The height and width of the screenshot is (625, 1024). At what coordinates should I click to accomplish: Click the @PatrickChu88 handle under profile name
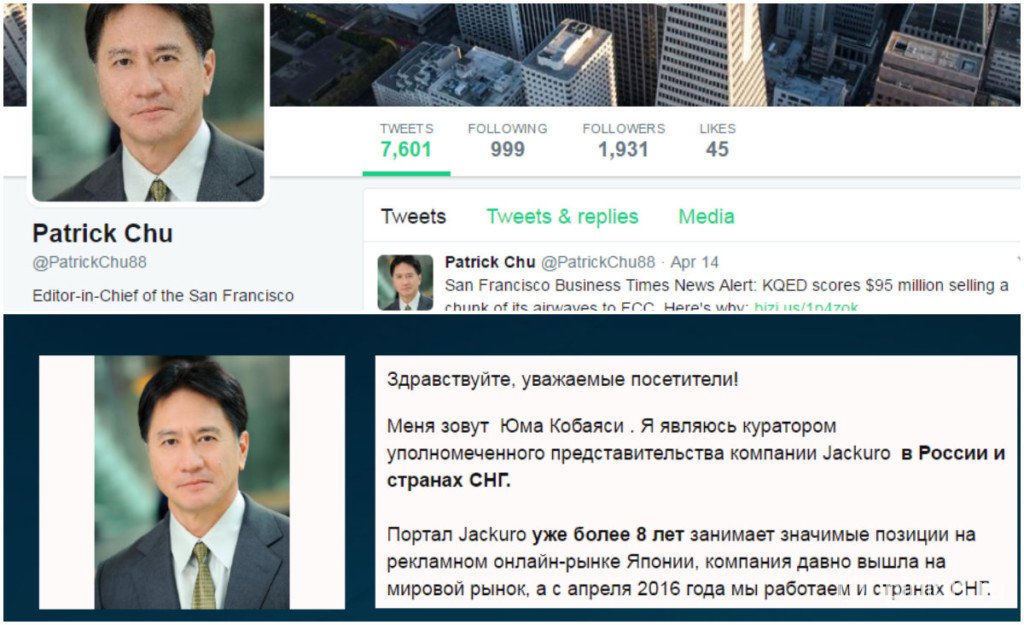[x=89, y=262]
